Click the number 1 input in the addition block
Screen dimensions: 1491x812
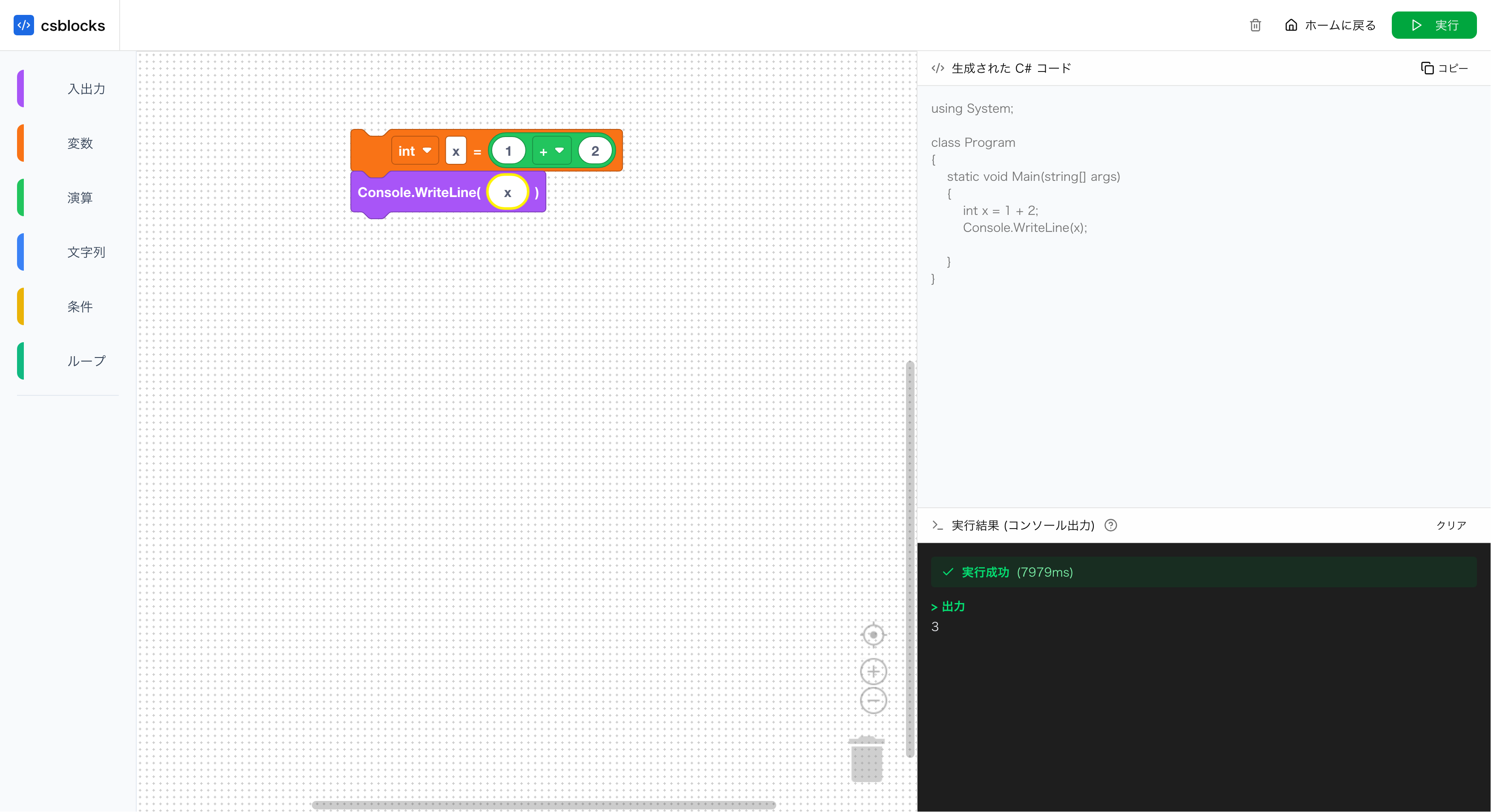508,151
